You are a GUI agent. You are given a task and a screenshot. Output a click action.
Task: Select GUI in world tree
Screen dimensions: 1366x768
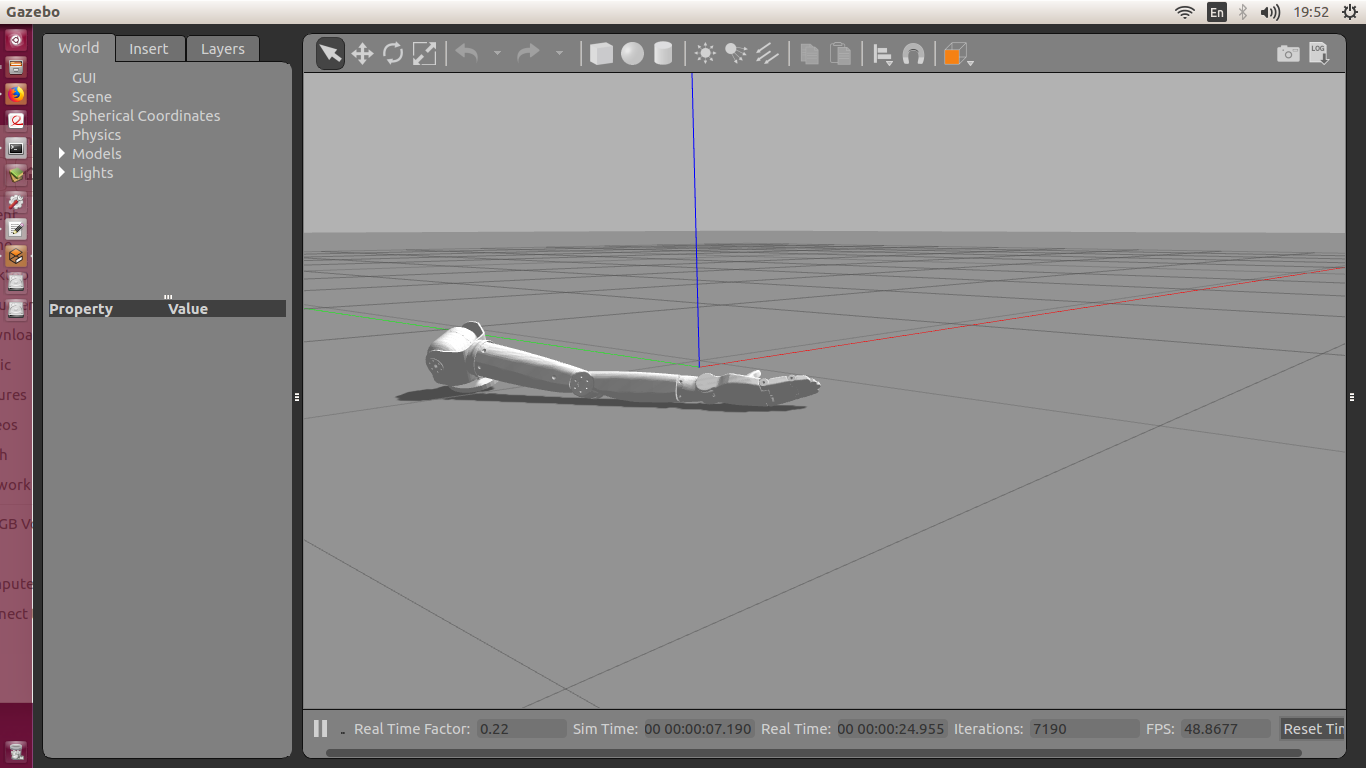click(x=84, y=78)
